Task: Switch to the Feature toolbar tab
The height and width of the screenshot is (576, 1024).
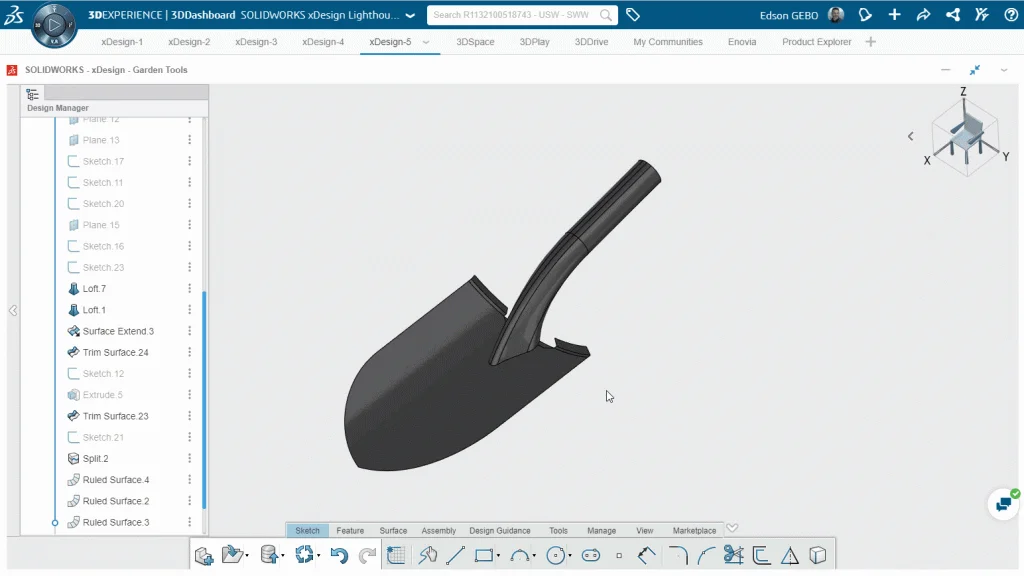Action: click(350, 530)
